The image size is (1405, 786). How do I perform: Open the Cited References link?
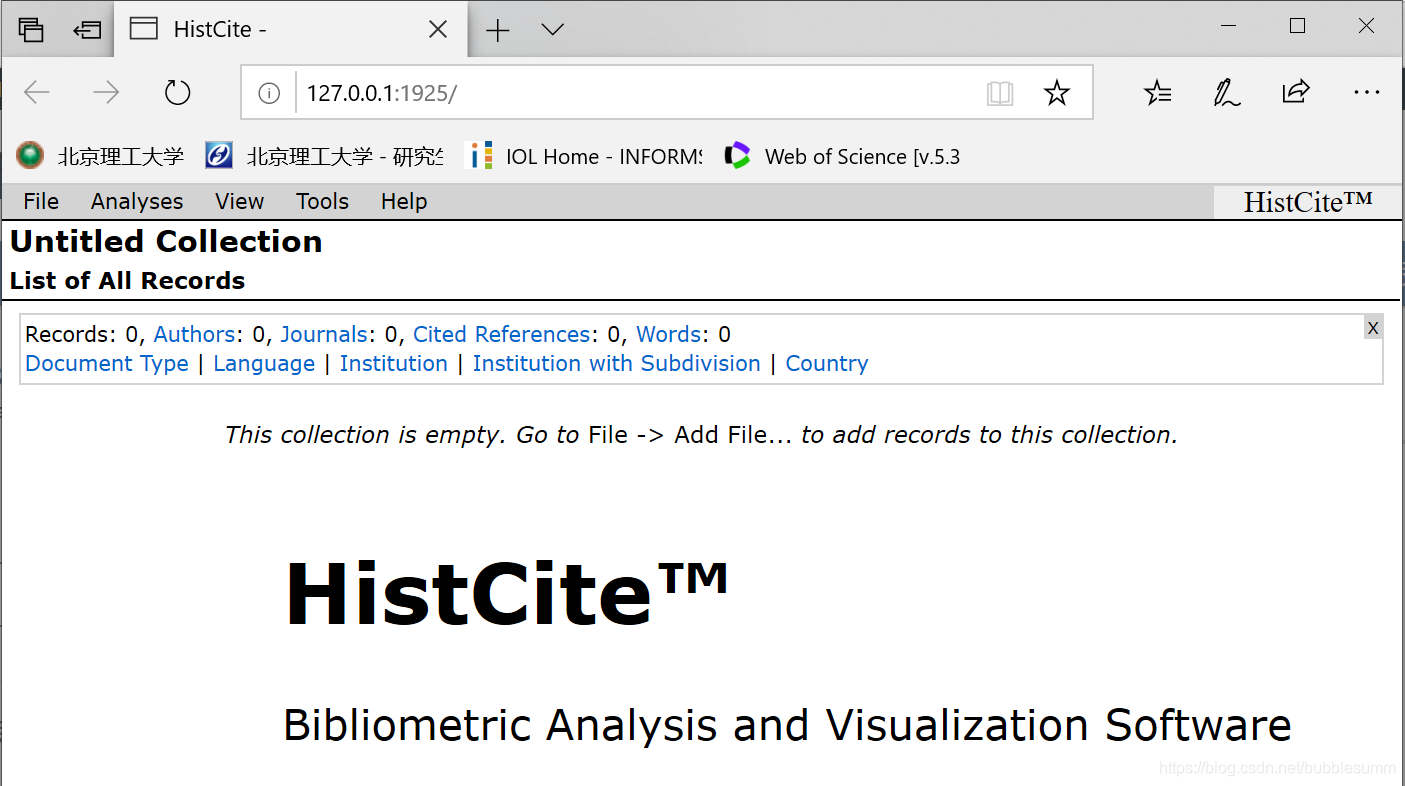pos(502,334)
